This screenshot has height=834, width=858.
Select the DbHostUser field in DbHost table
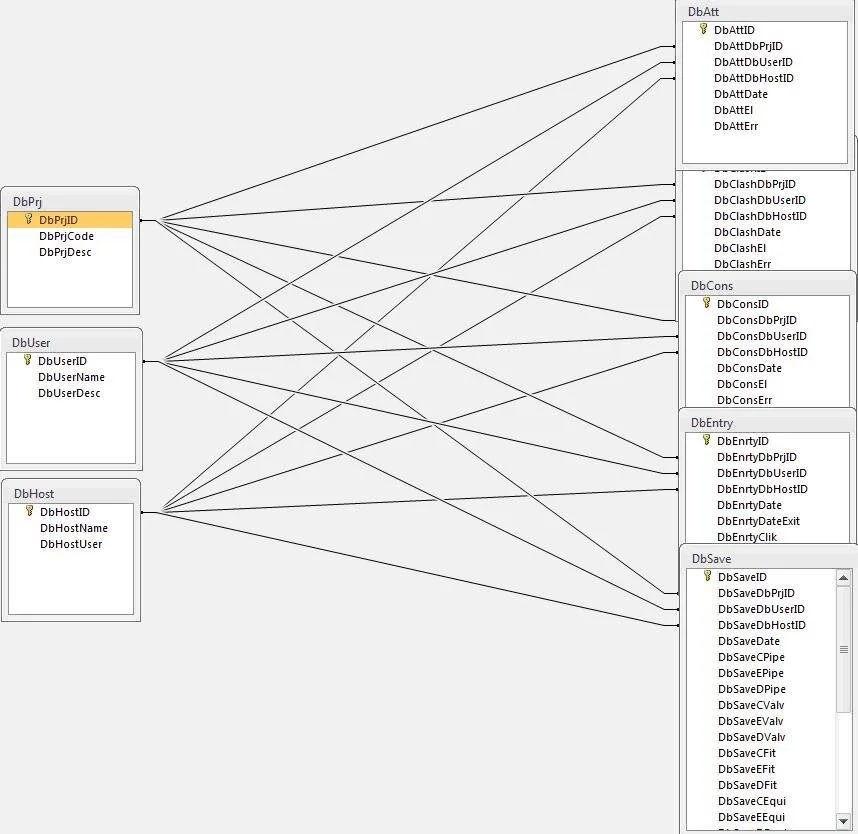(x=71, y=544)
